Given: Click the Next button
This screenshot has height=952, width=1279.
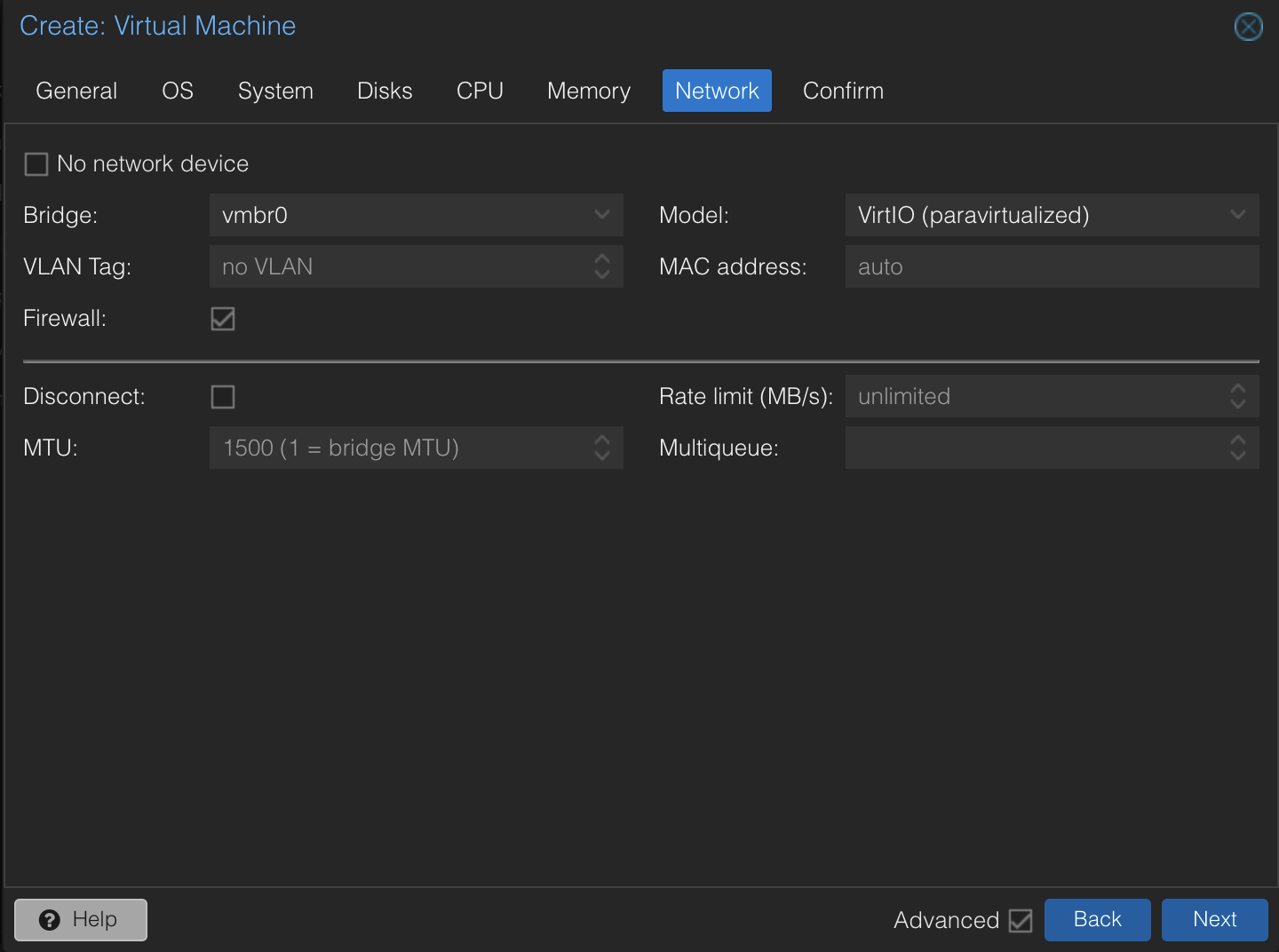Looking at the screenshot, I should click(x=1213, y=920).
